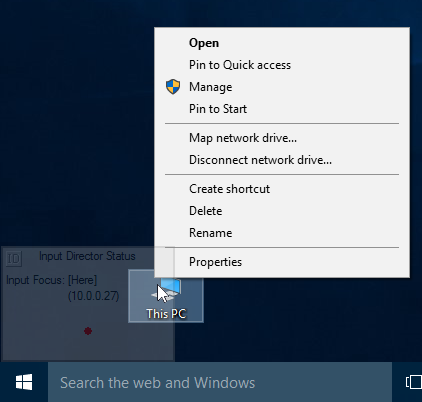Click the 10.0.0.27 address text
Viewport: 422px width, 402px height.
(93, 296)
